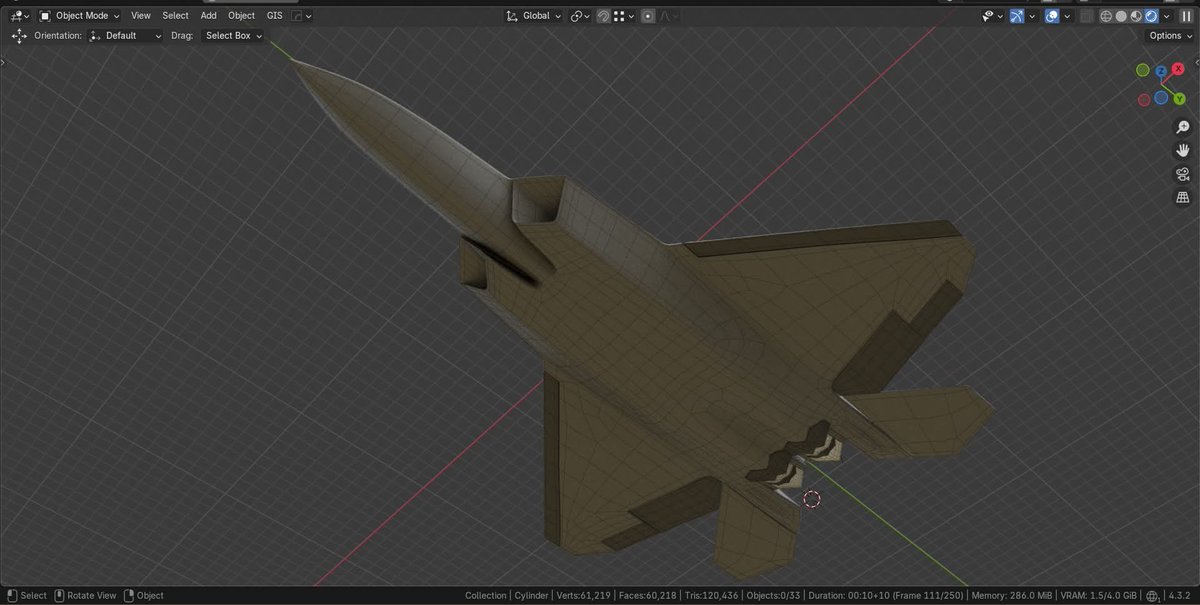The width and height of the screenshot is (1200, 605).
Task: Open the object visibility eye dropdown
Action: tap(992, 16)
